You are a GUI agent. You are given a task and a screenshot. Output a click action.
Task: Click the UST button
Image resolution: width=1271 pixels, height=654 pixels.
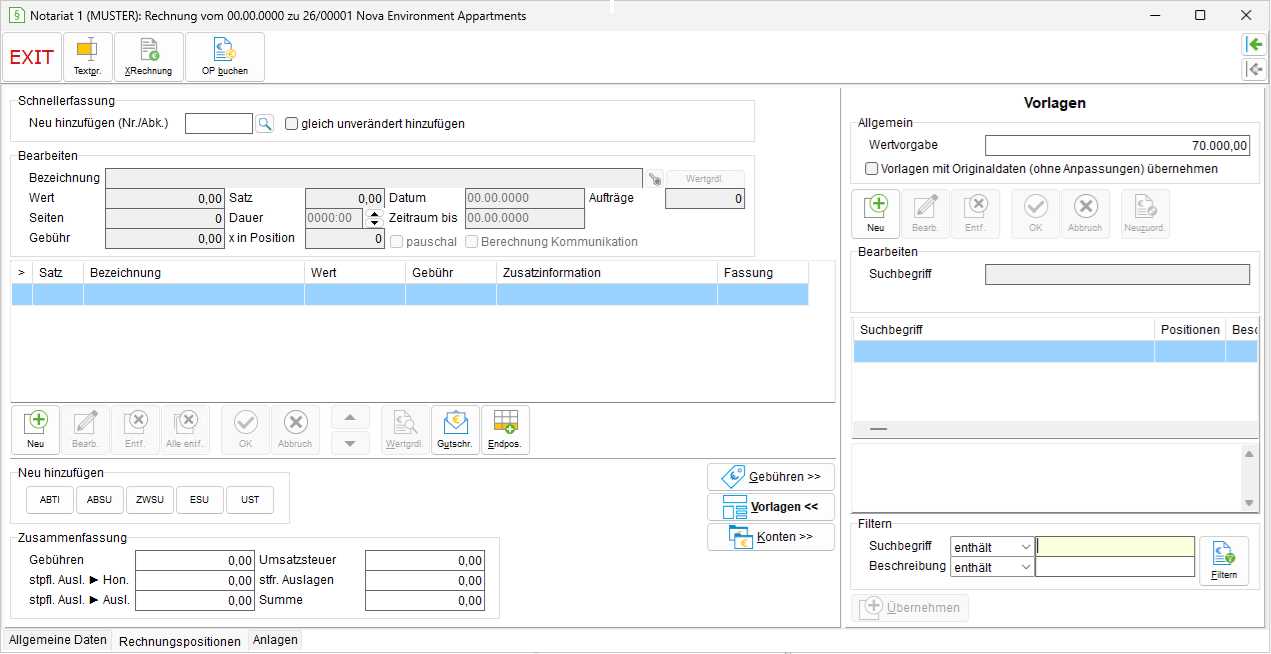250,499
